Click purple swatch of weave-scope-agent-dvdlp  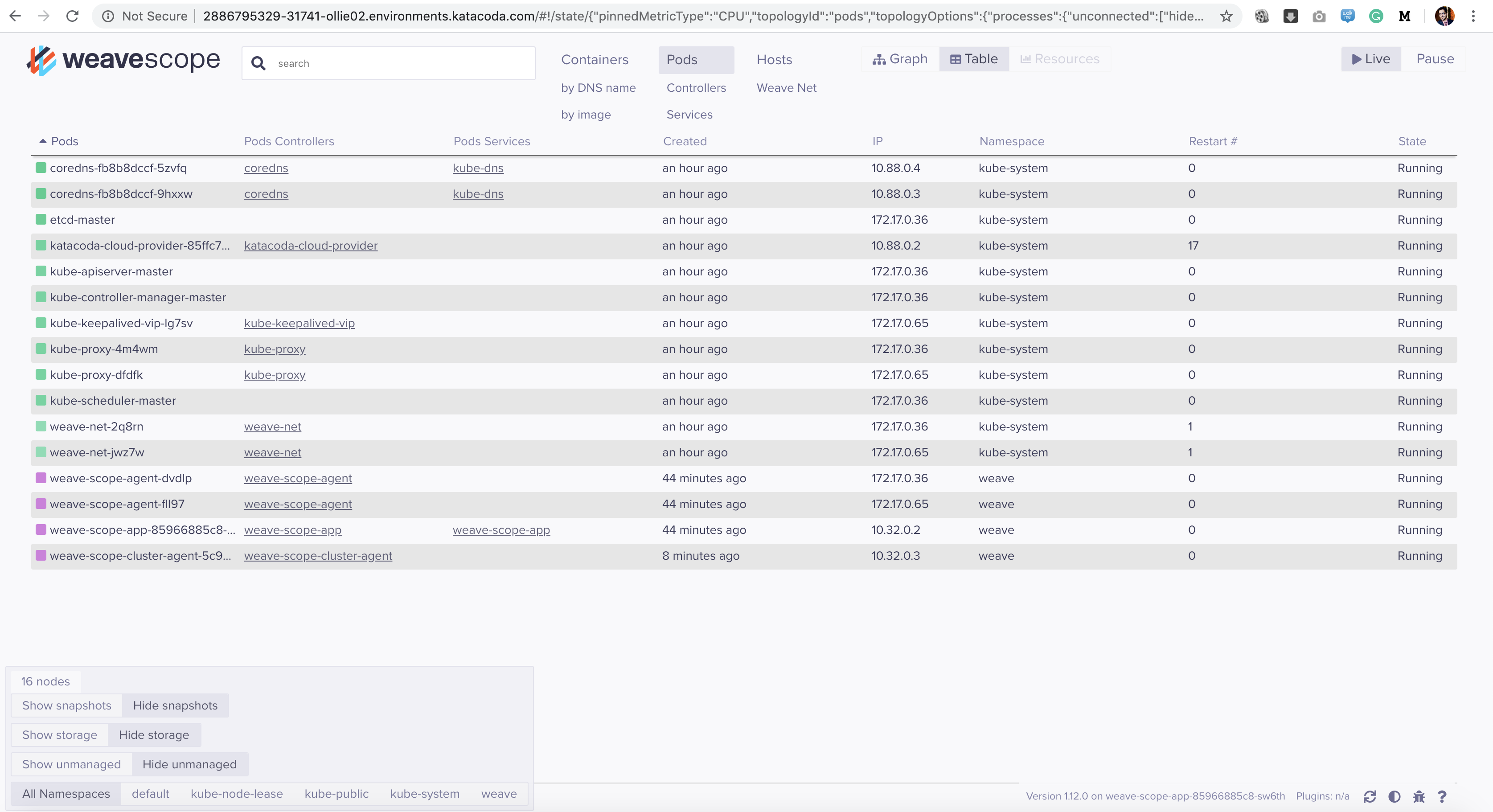tap(41, 478)
